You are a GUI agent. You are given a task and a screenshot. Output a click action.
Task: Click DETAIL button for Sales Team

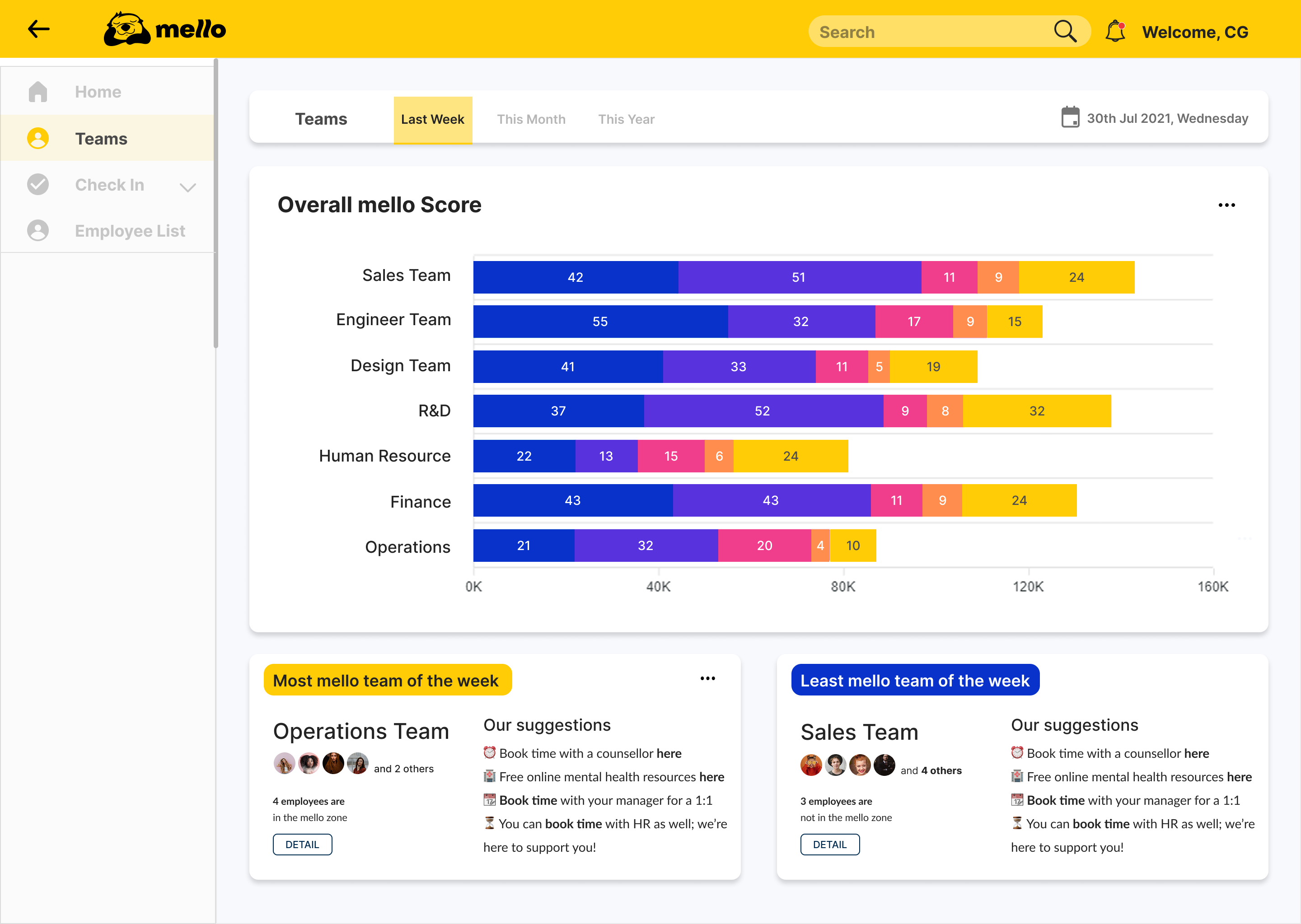(830, 845)
